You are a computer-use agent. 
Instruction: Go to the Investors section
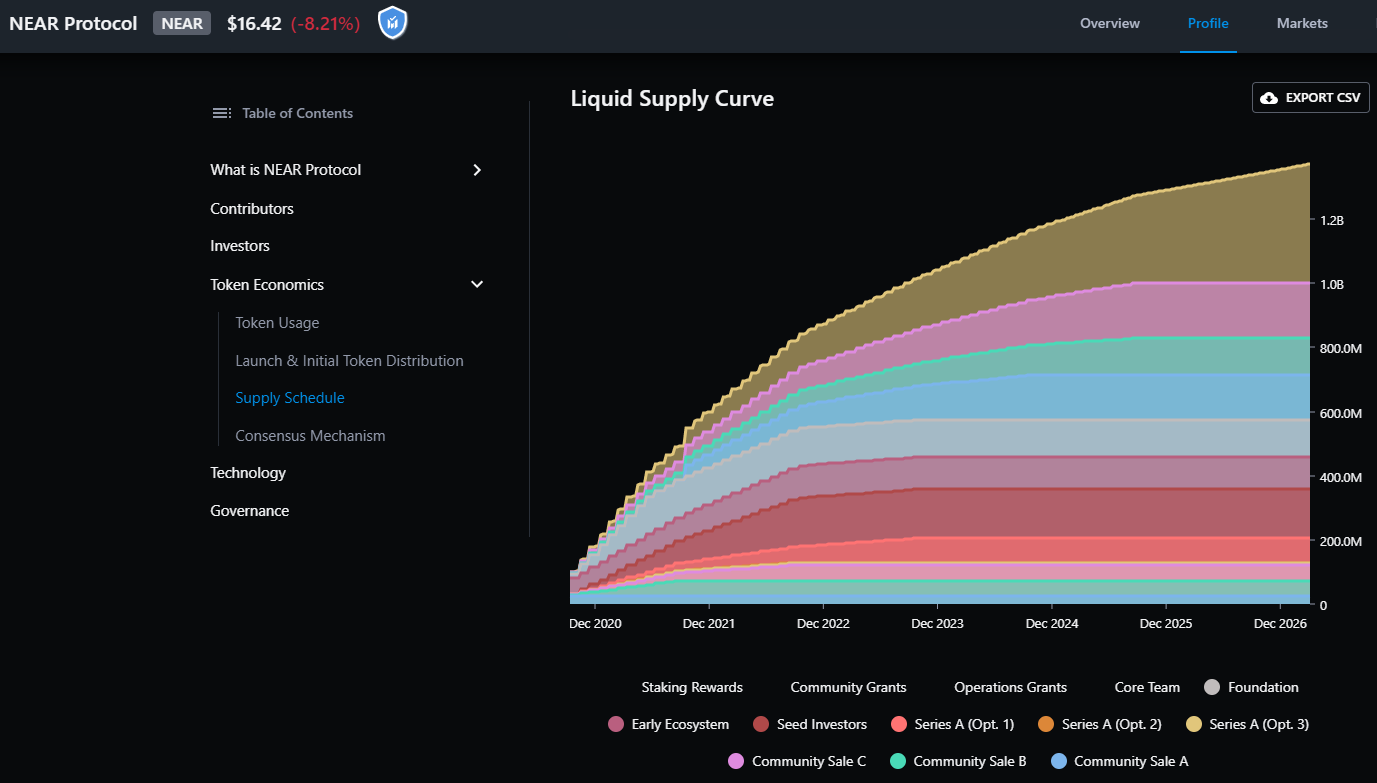(x=240, y=246)
